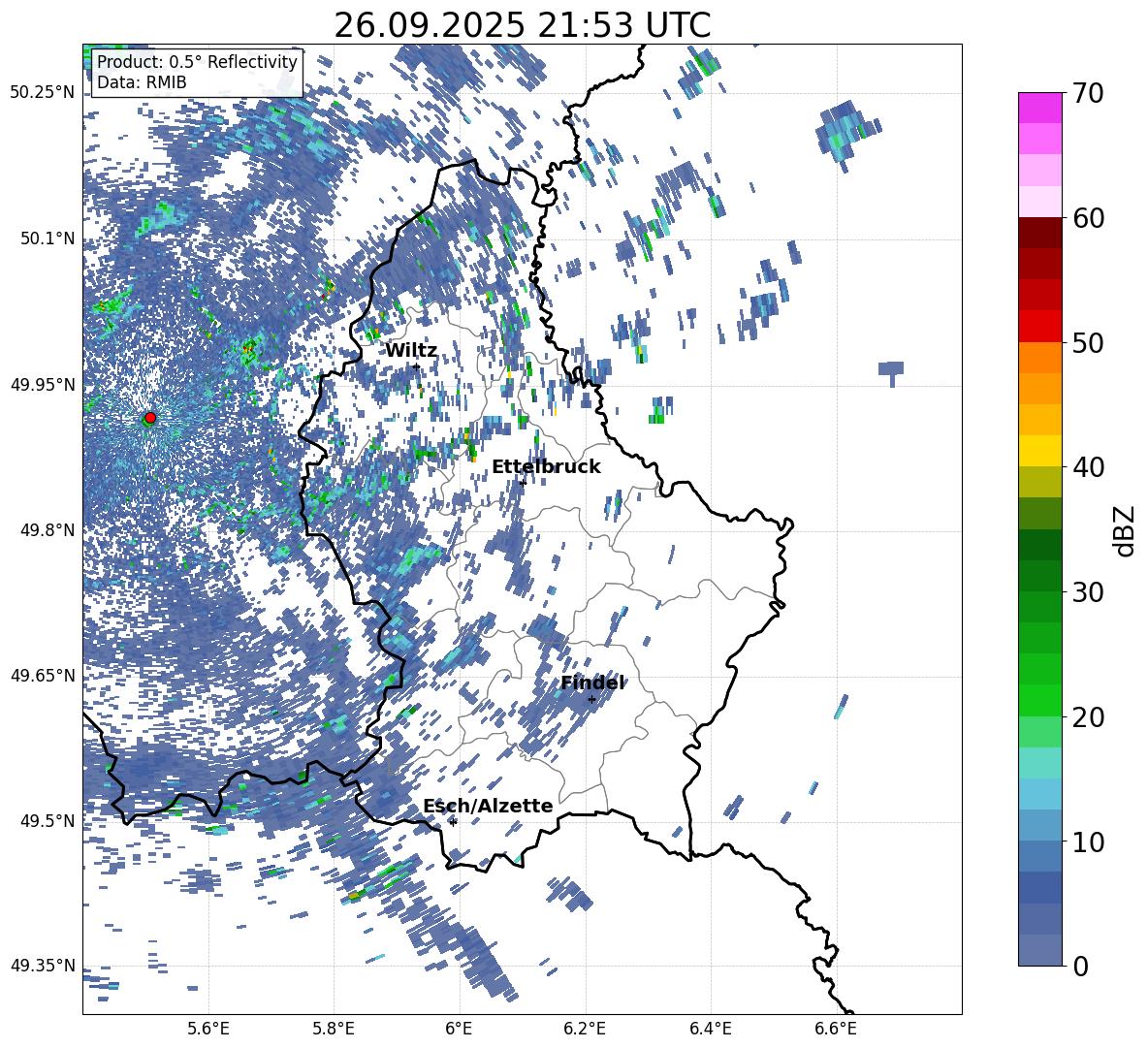Click the 70 colorbar tick value
1148x1048 pixels.
tap(1088, 94)
